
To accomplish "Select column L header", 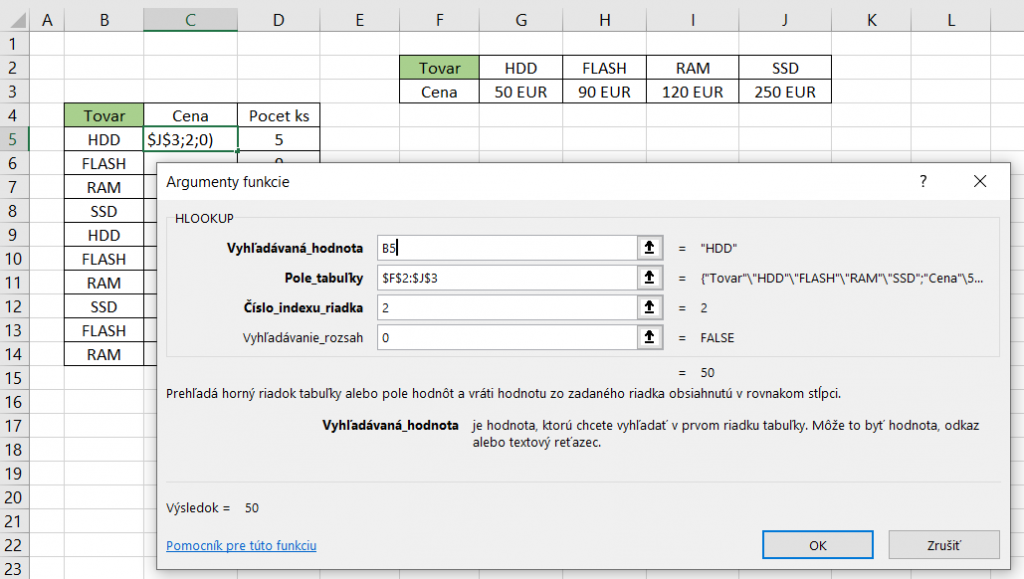I will coord(951,20).
